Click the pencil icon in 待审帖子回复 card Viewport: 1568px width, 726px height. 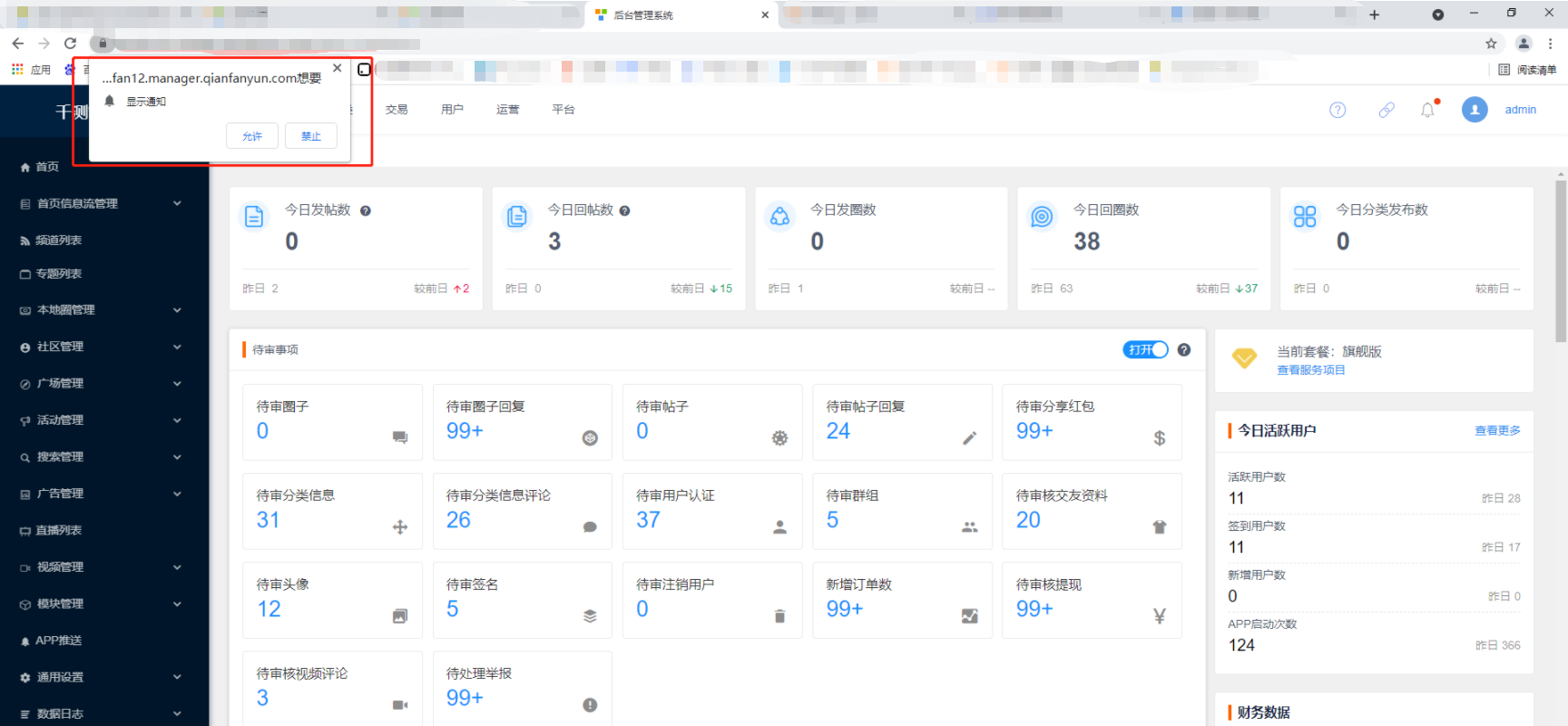[970, 438]
